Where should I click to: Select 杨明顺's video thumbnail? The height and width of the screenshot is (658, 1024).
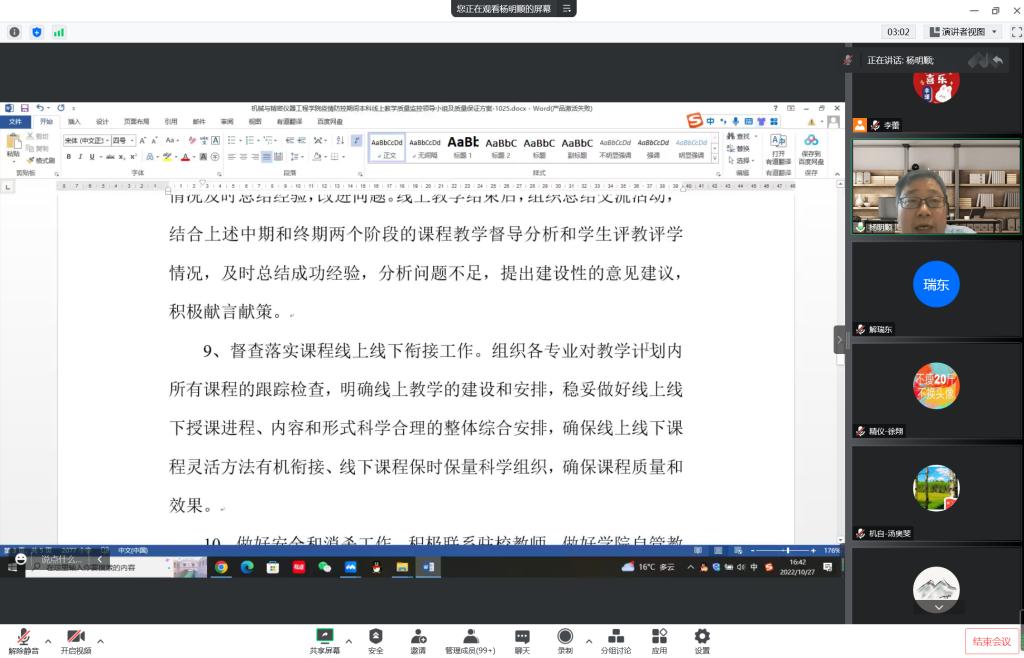(936, 187)
